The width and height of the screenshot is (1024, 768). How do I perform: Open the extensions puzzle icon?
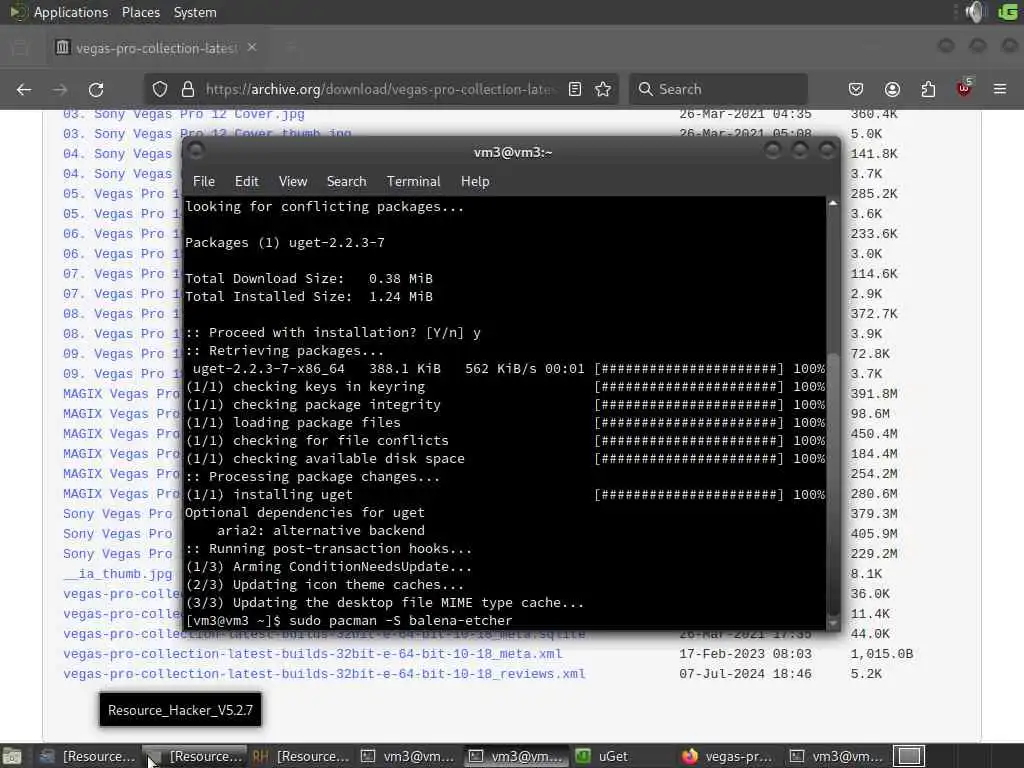point(928,89)
